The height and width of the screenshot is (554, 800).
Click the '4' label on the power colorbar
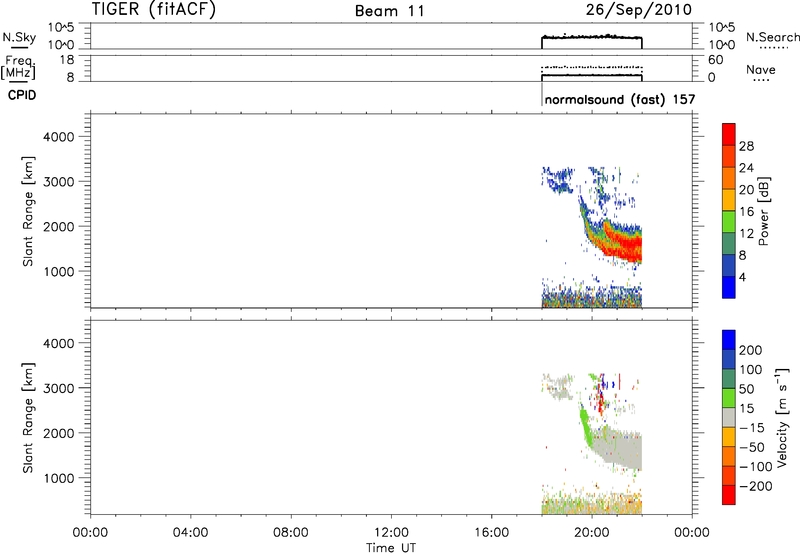pos(742,277)
